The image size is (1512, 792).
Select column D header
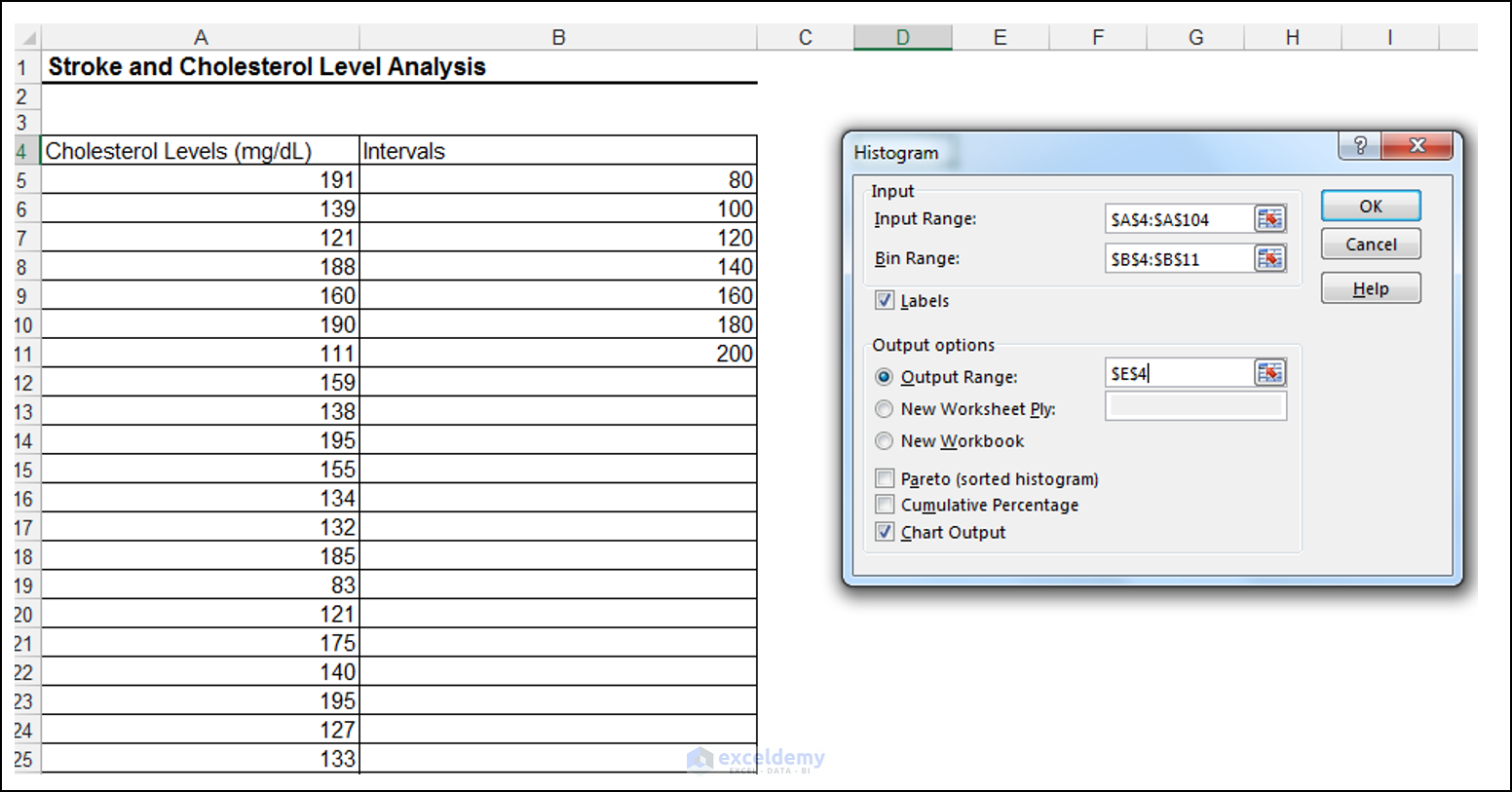coord(903,38)
